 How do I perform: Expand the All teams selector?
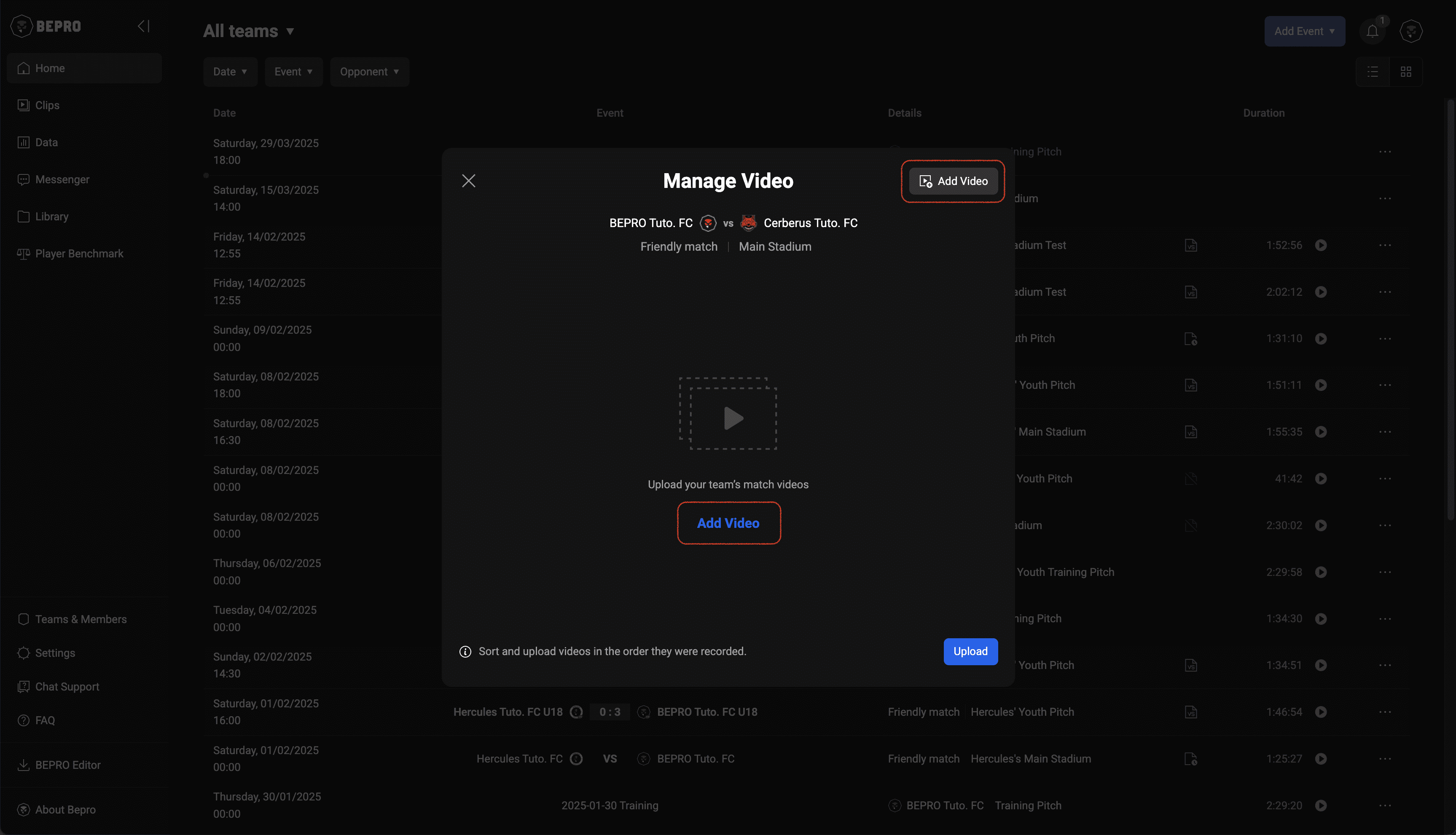pyautogui.click(x=248, y=31)
